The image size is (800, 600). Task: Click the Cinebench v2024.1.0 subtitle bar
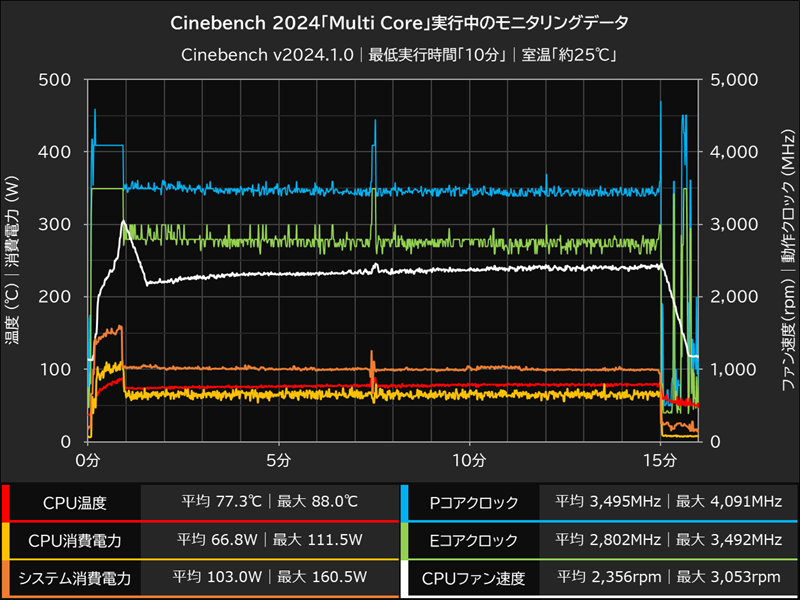(400, 52)
